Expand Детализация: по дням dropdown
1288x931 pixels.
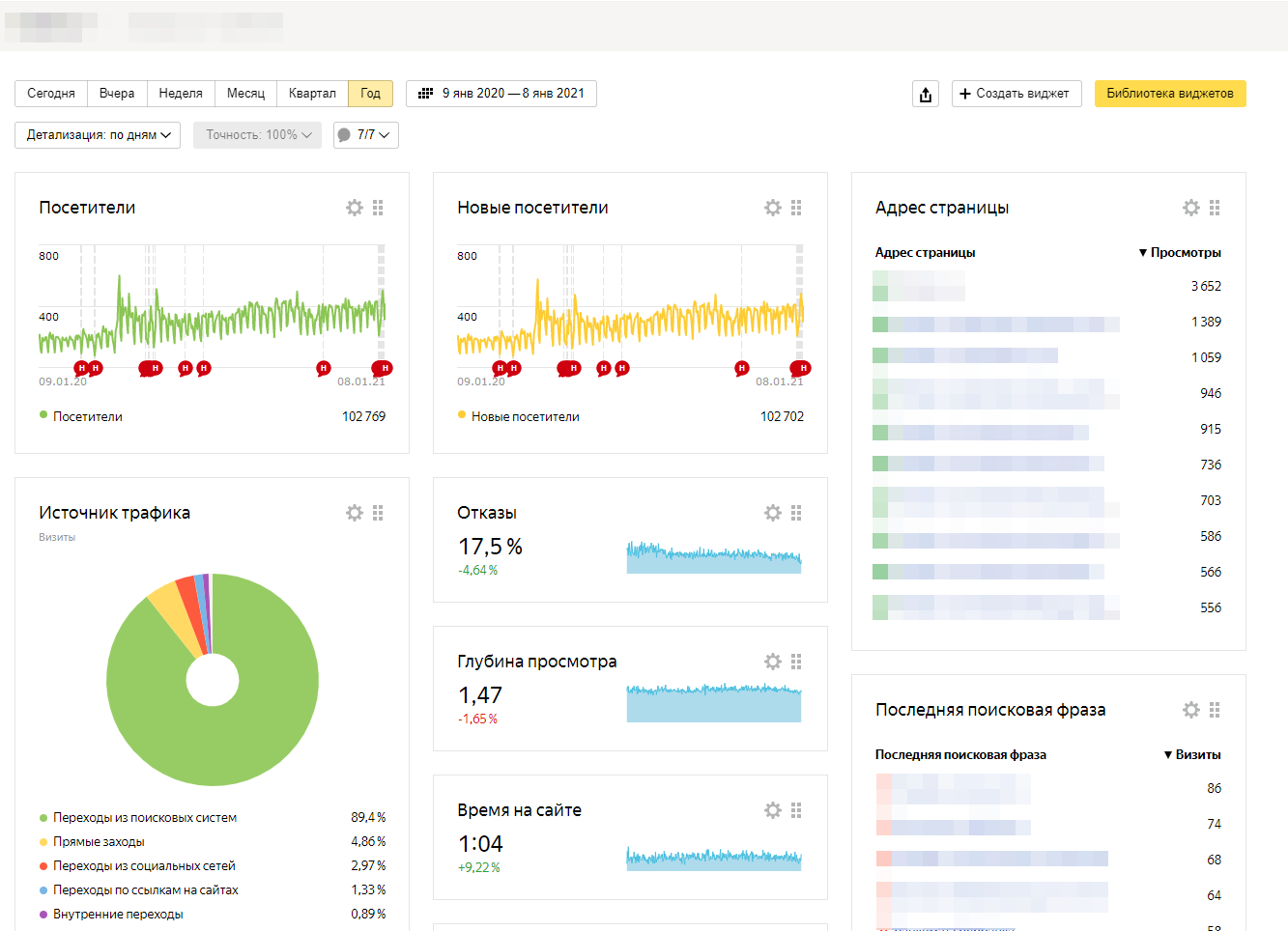click(98, 135)
